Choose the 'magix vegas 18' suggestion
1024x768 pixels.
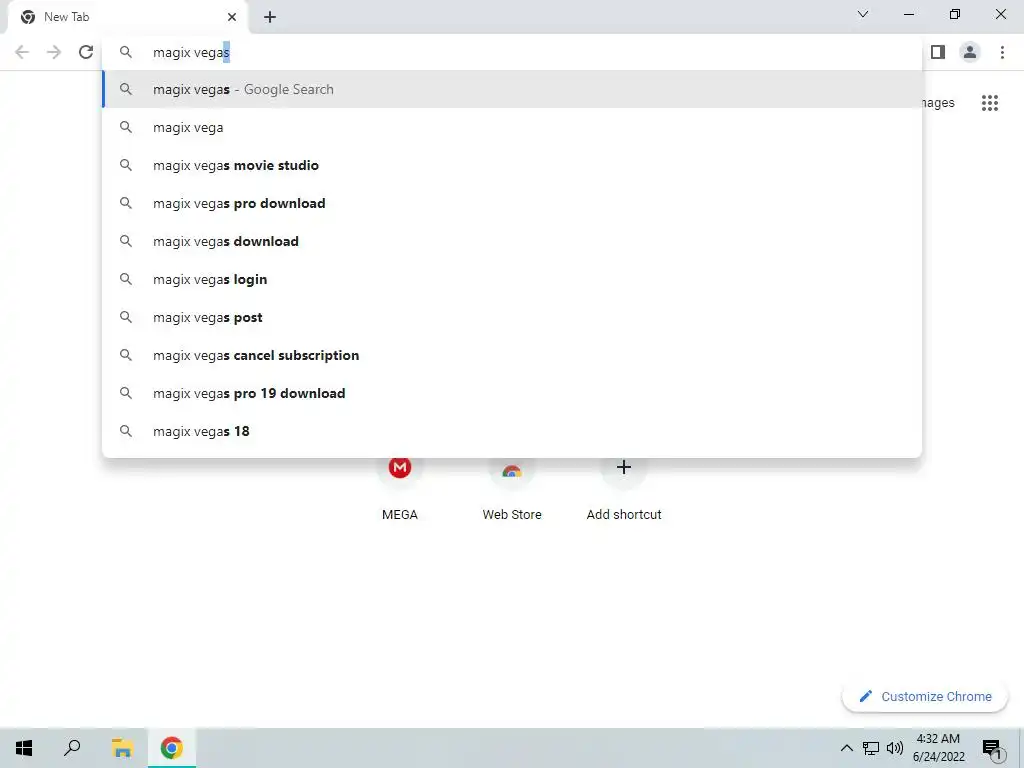[512, 431]
